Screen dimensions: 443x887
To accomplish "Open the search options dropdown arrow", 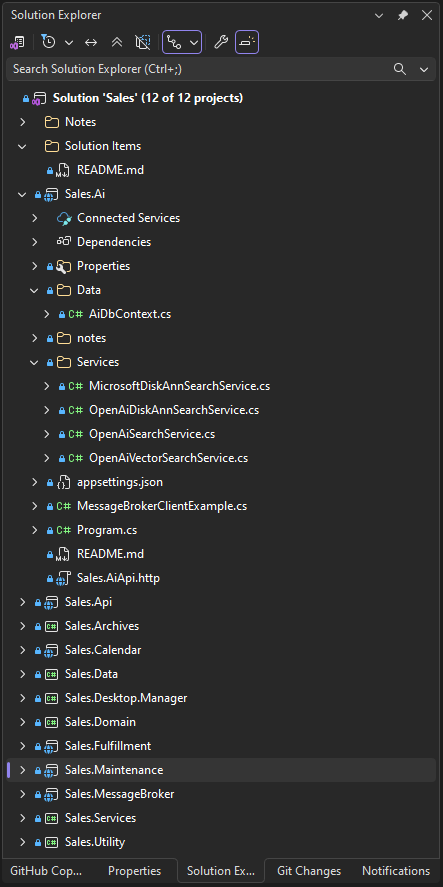I will coord(424,70).
